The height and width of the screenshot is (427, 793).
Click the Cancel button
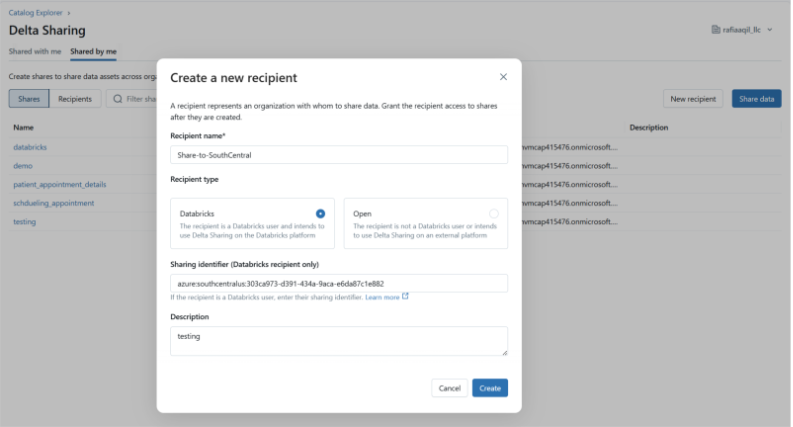click(450, 388)
